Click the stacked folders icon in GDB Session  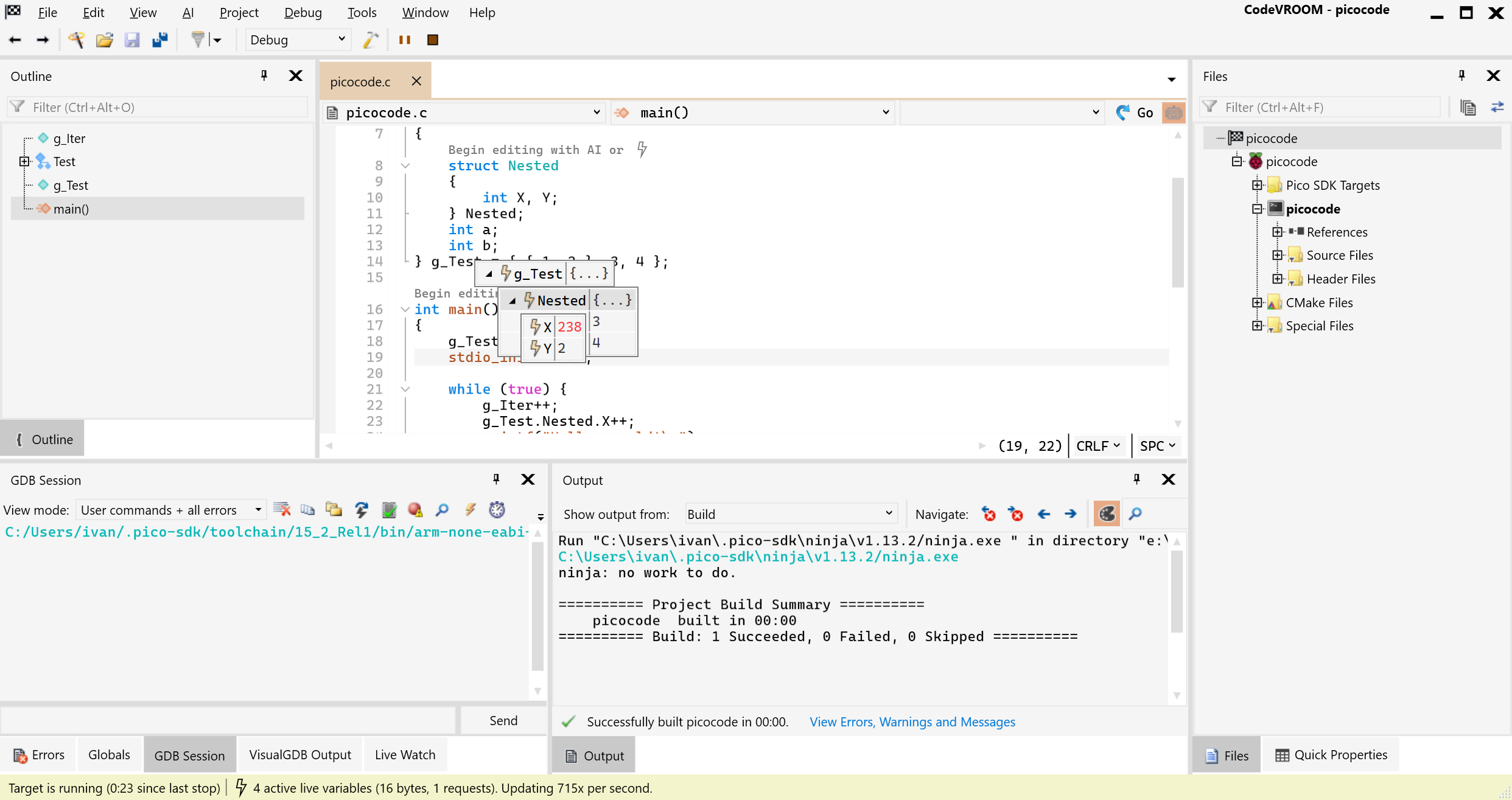coord(334,510)
